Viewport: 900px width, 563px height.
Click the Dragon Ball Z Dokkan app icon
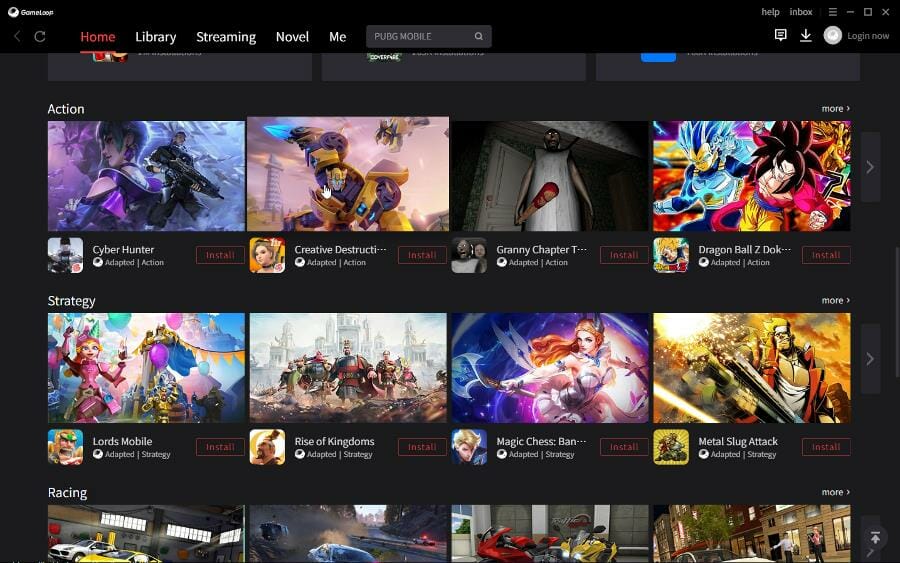point(671,255)
